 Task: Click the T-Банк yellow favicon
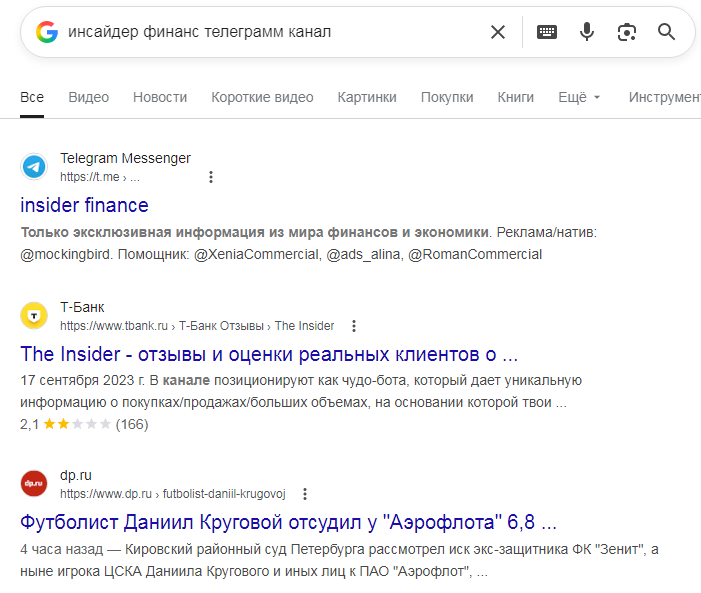click(x=34, y=316)
